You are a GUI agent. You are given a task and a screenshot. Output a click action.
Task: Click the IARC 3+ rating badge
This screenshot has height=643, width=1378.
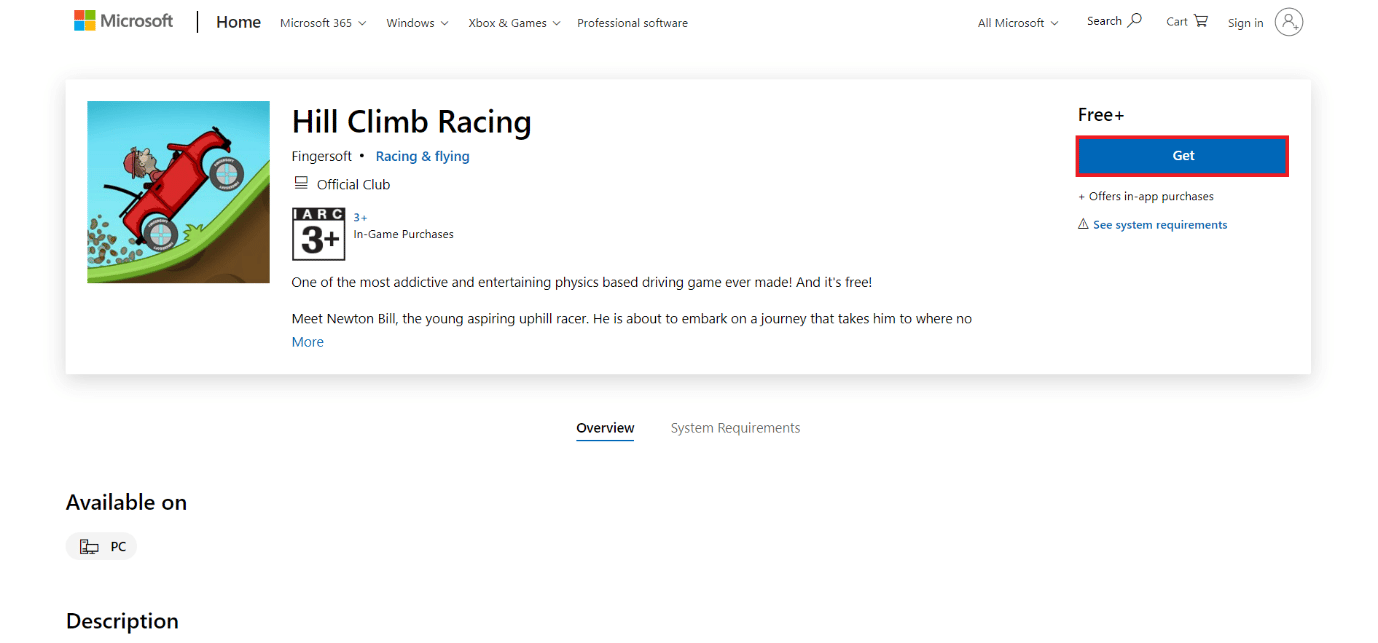pos(318,234)
